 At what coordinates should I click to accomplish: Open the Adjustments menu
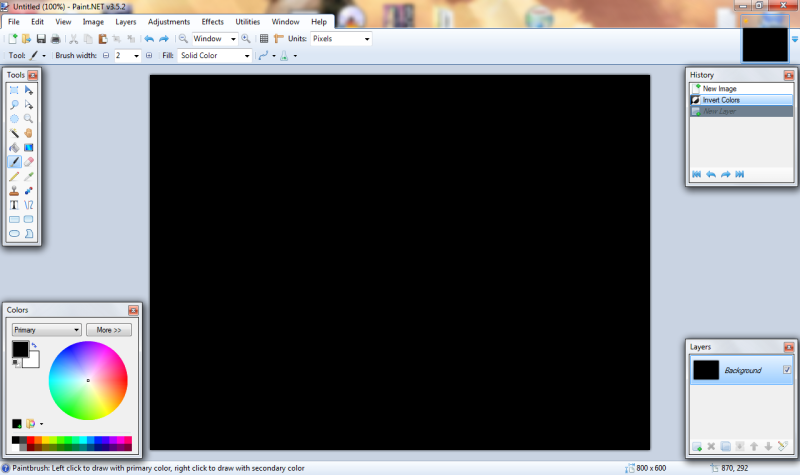(x=169, y=22)
